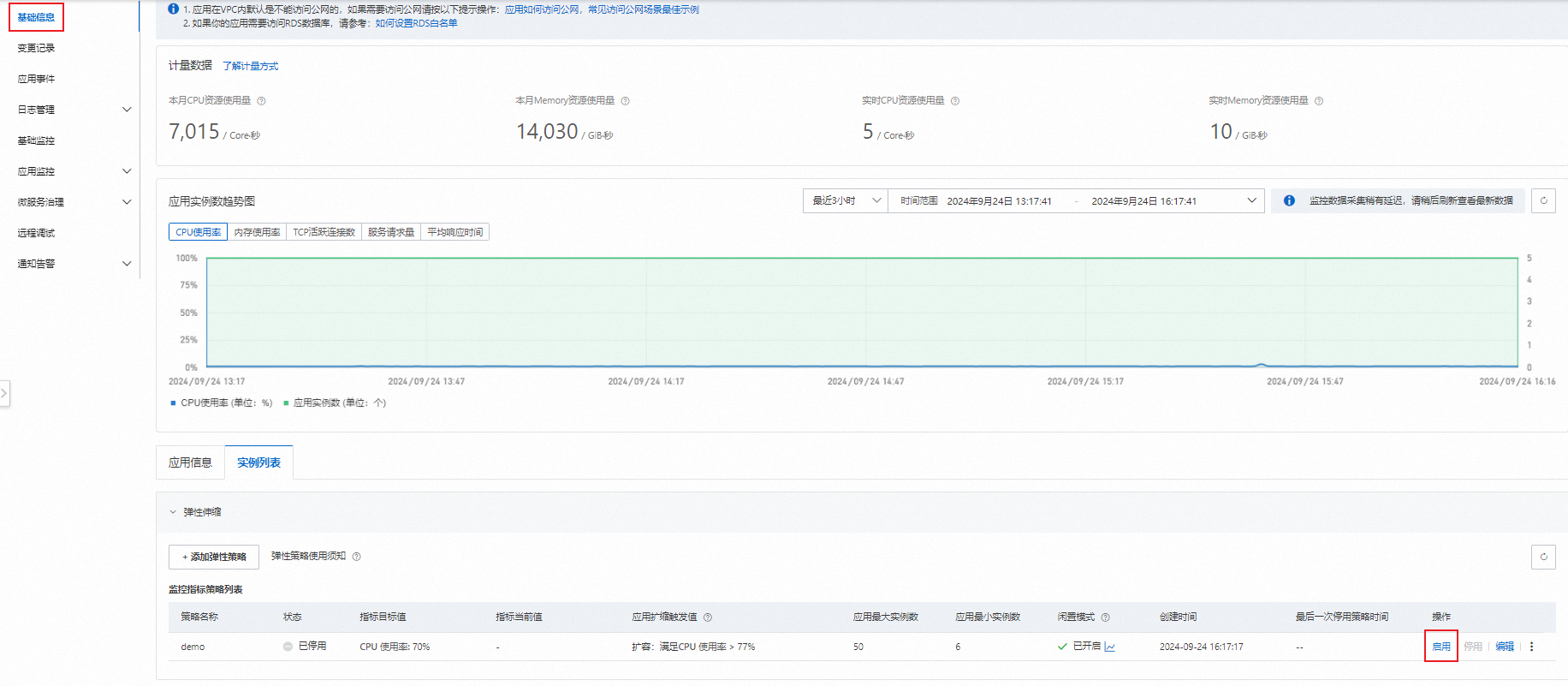This screenshot has height=686, width=1568.
Task: Open the time range picker dropdown arrow
Action: (1251, 200)
